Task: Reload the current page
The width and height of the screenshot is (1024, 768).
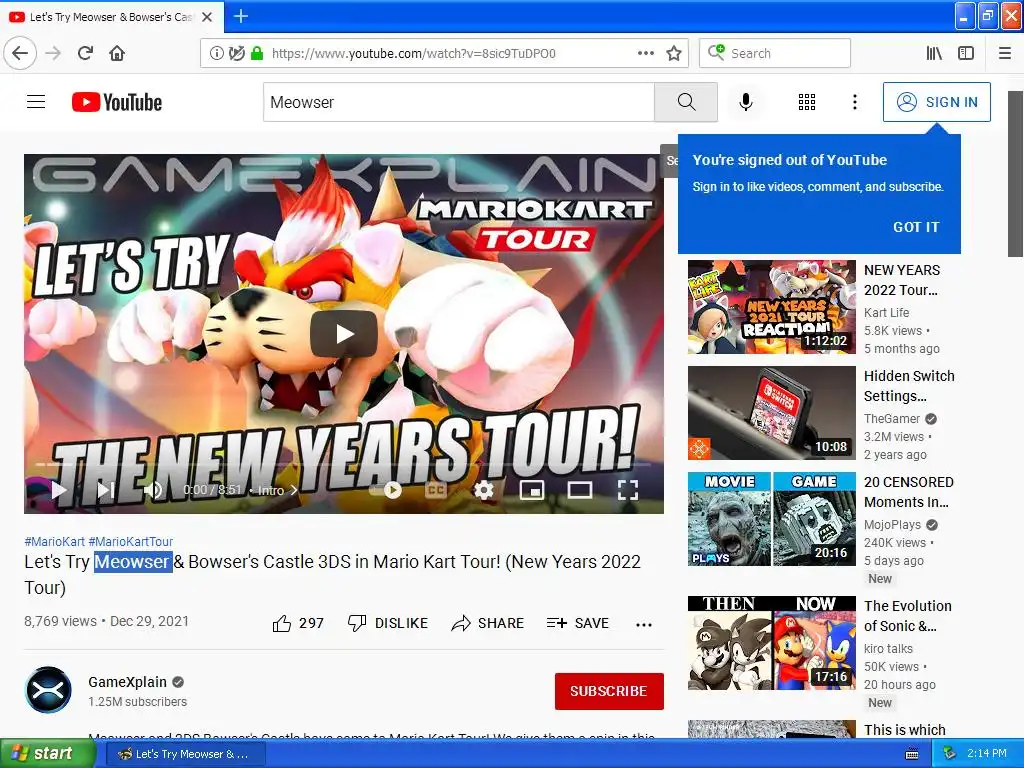Action: pyautogui.click(x=86, y=53)
